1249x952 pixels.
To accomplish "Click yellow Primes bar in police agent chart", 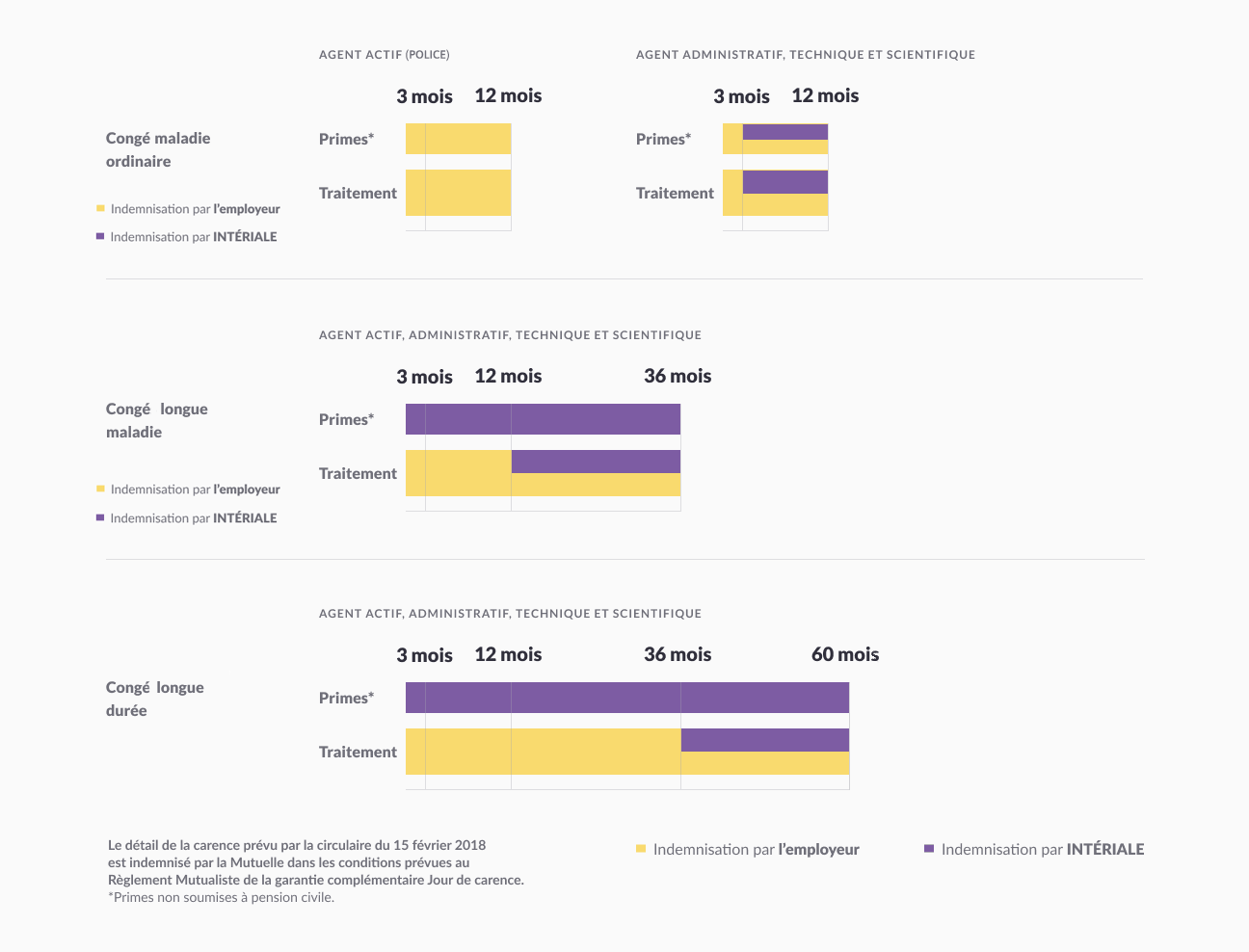I will tap(458, 139).
